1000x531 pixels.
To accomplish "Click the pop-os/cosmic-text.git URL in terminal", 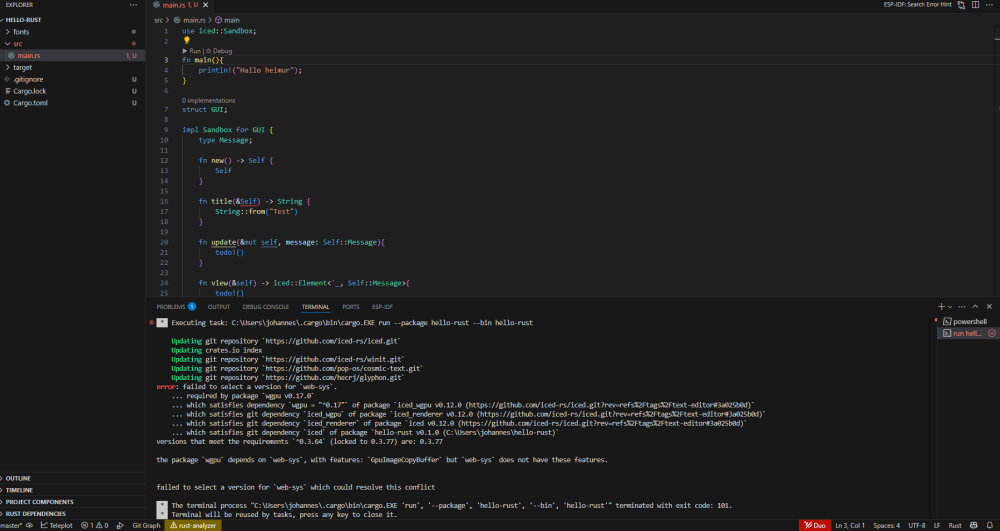I will coord(342,368).
